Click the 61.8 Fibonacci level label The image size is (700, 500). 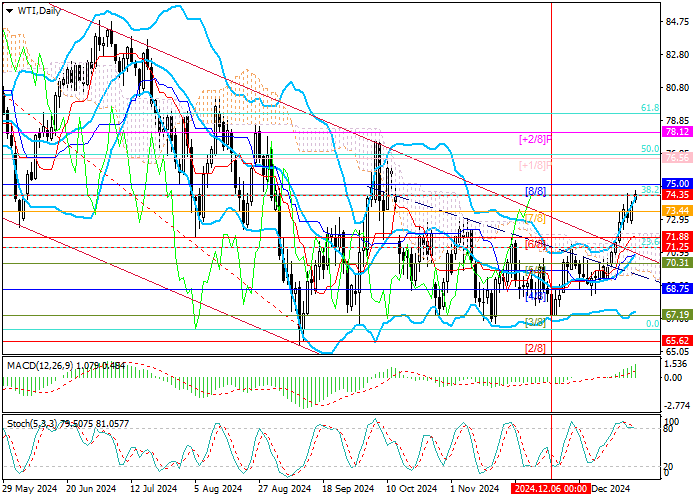tap(649, 108)
